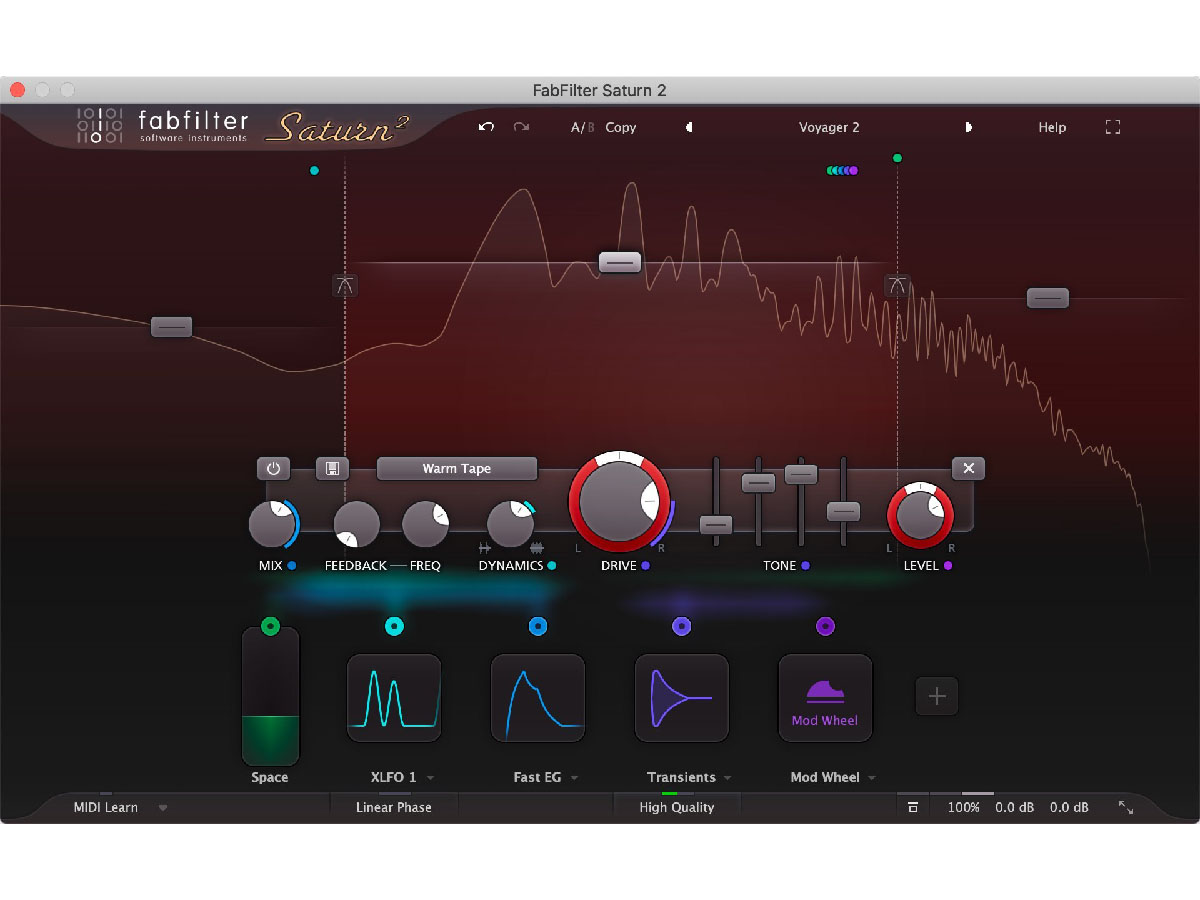Click the FabFilter logo
The height and width of the screenshot is (900, 1200).
pos(162,126)
